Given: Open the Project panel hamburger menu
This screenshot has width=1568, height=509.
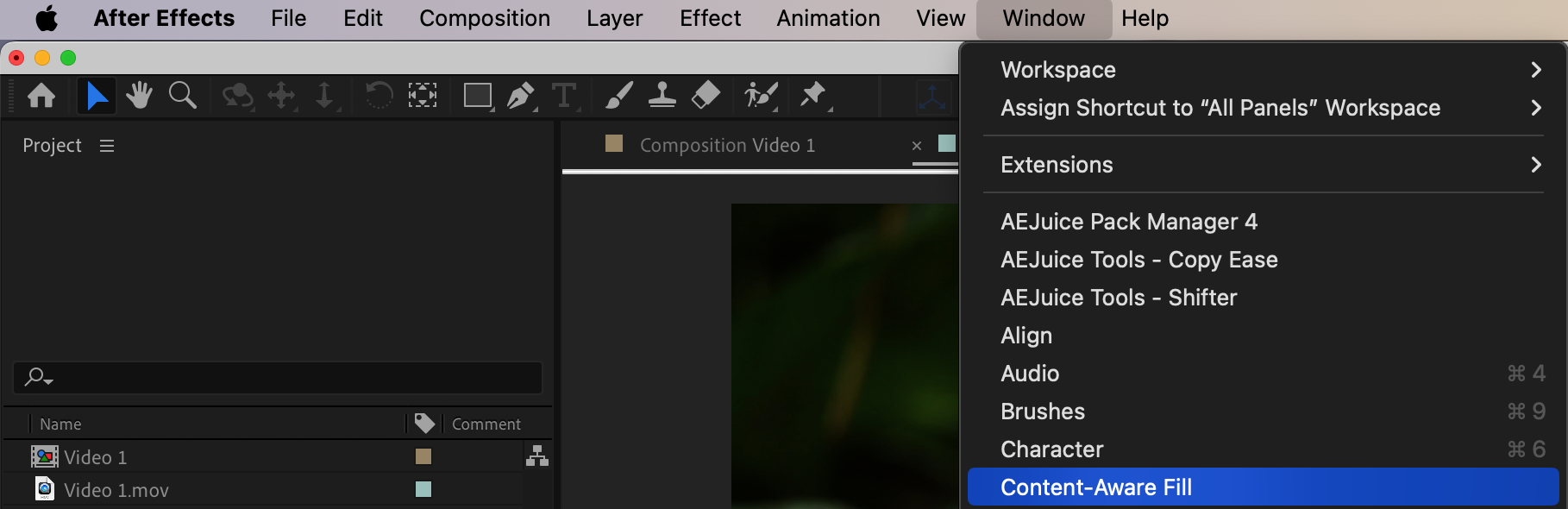Looking at the screenshot, I should pyautogui.click(x=107, y=146).
